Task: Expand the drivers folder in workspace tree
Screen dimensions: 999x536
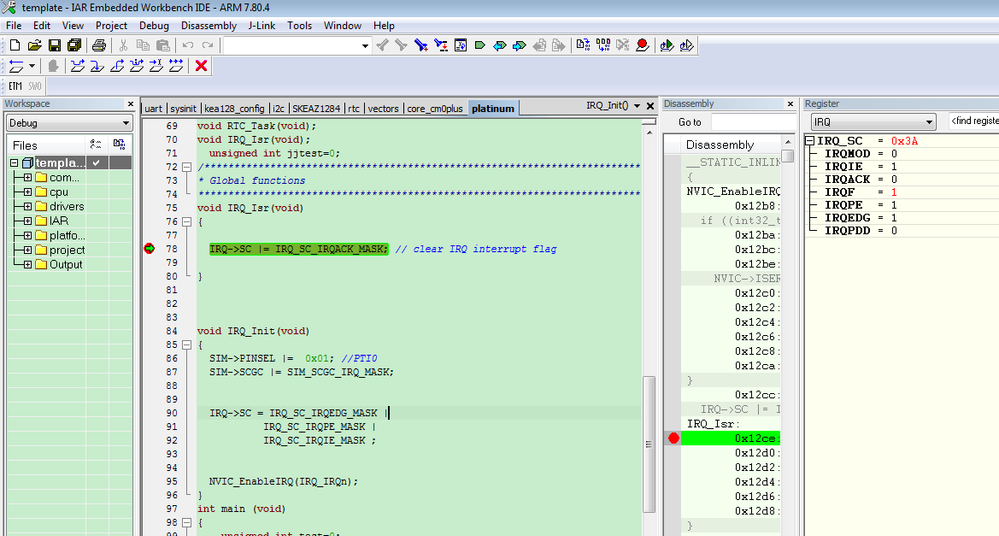Action: tap(27, 206)
